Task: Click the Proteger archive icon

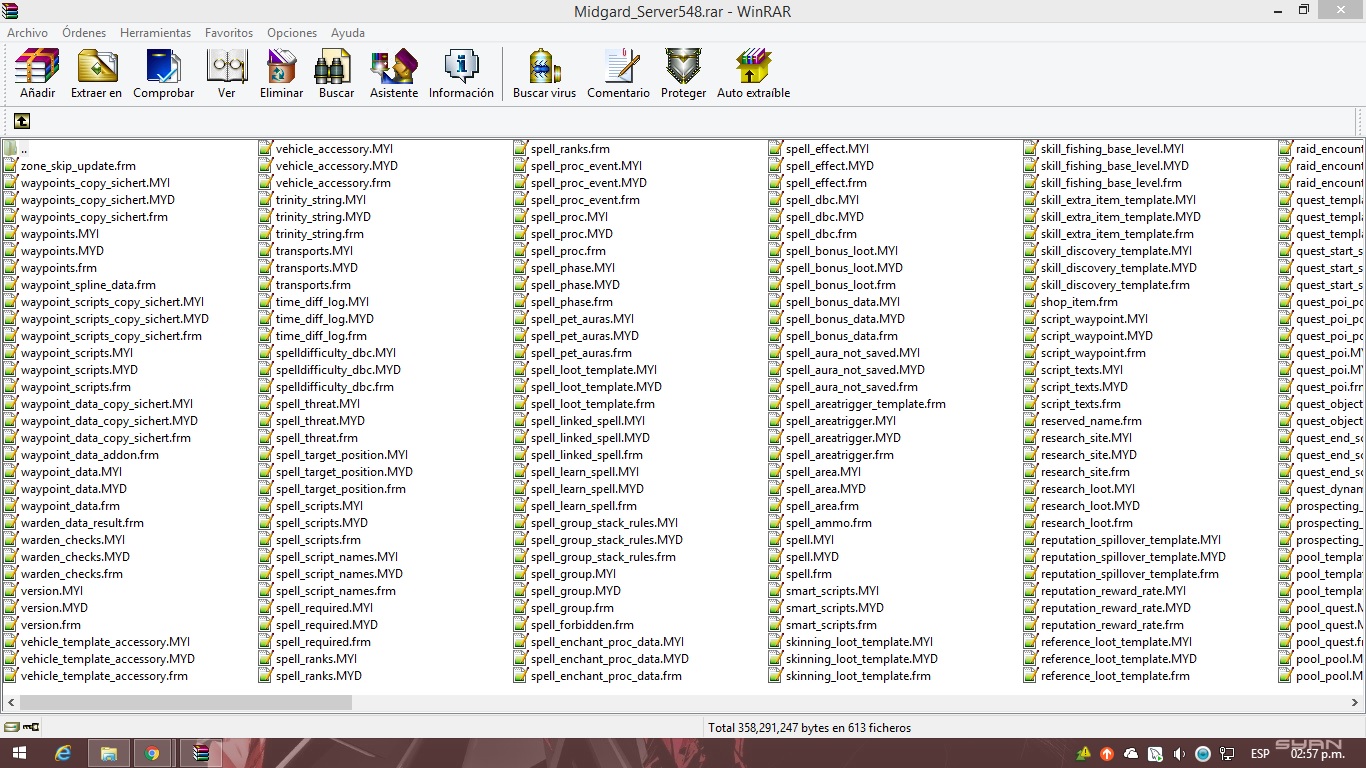Action: (x=683, y=68)
